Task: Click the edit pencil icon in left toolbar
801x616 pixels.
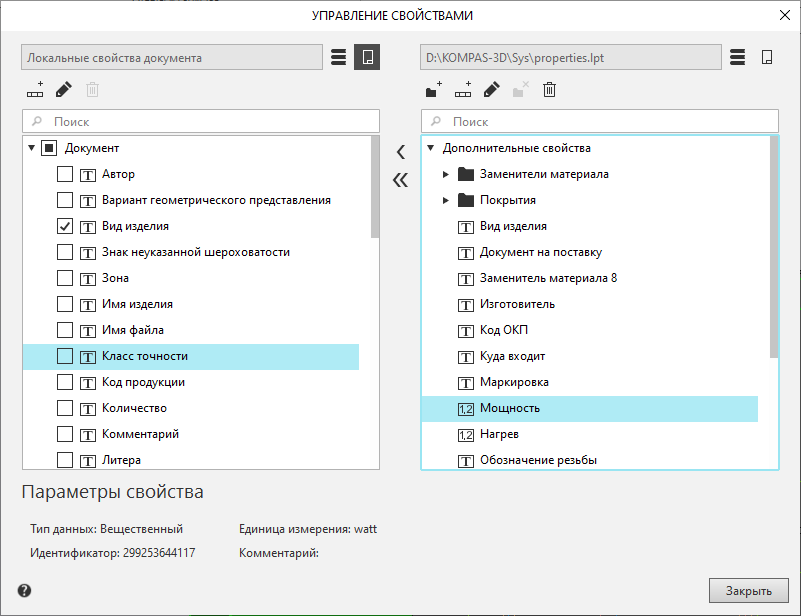Action: point(64,90)
